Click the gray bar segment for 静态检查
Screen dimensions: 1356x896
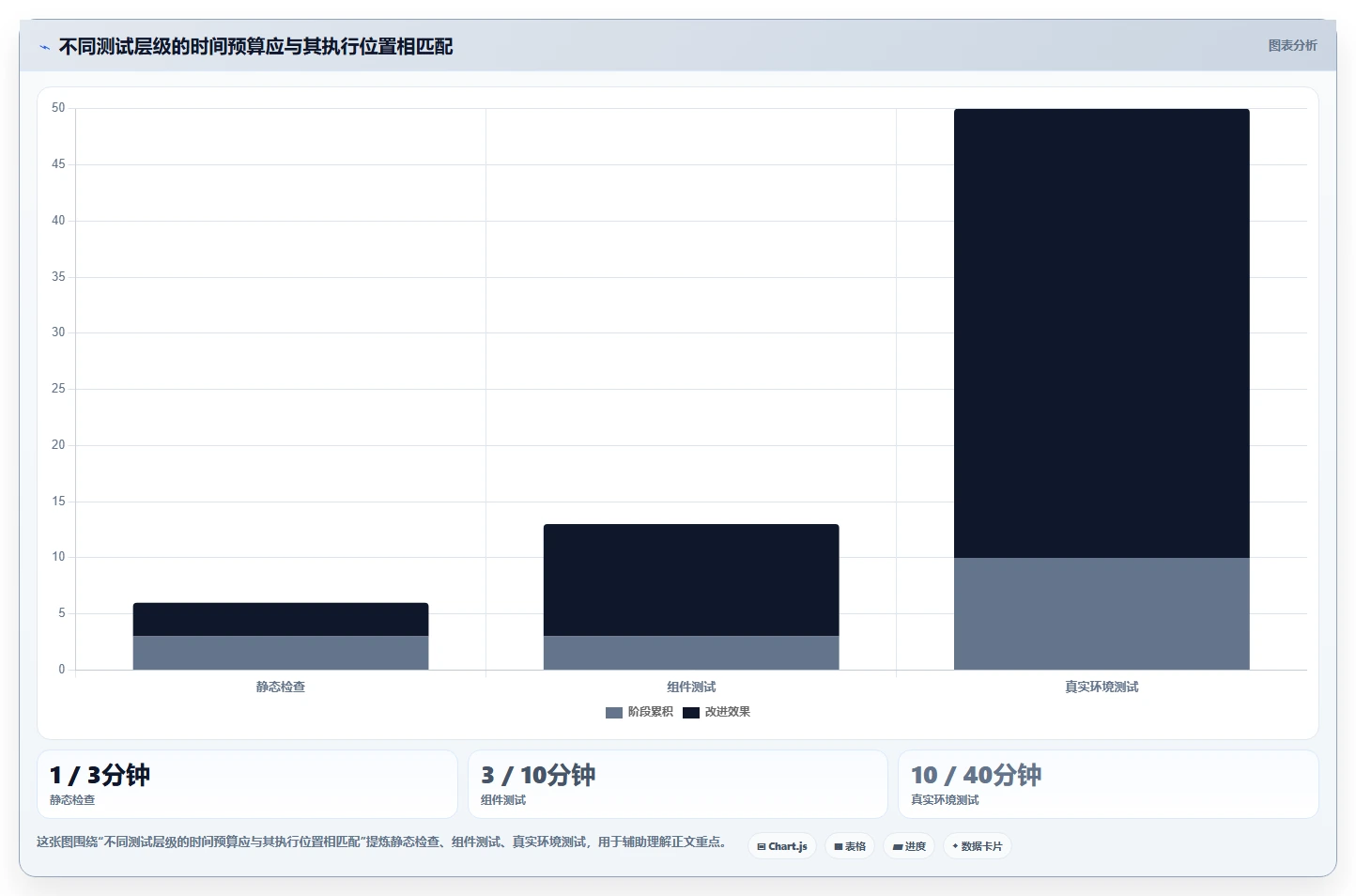tap(281, 653)
